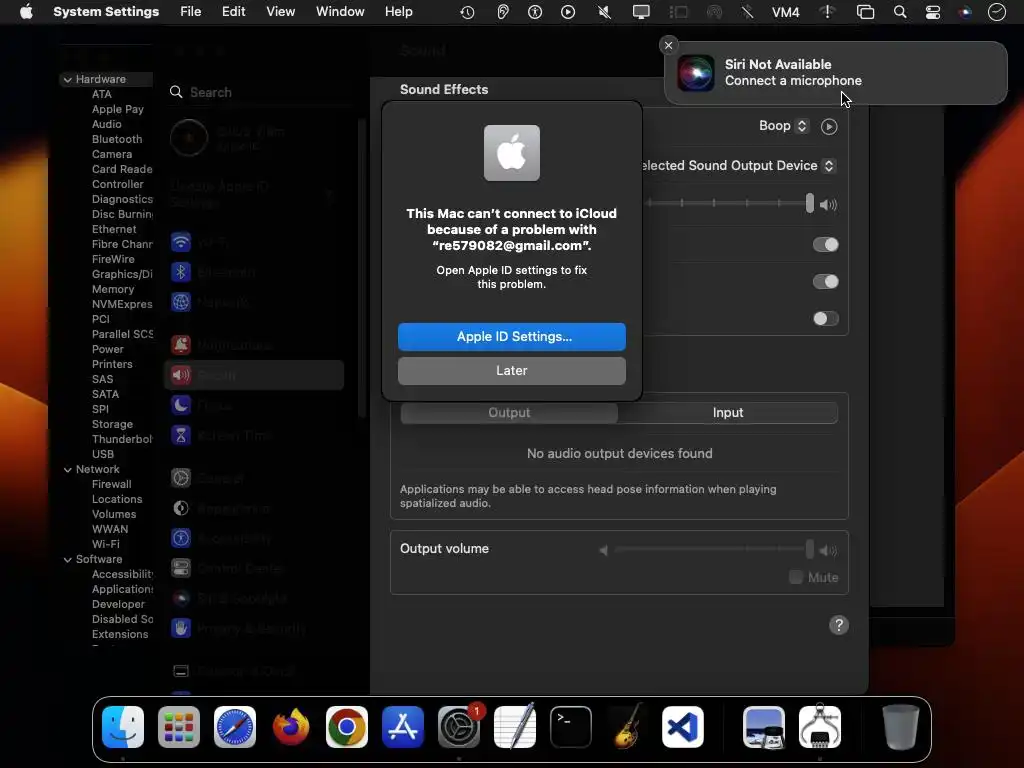Open Selected Sound Output Device dropdown

738,166
